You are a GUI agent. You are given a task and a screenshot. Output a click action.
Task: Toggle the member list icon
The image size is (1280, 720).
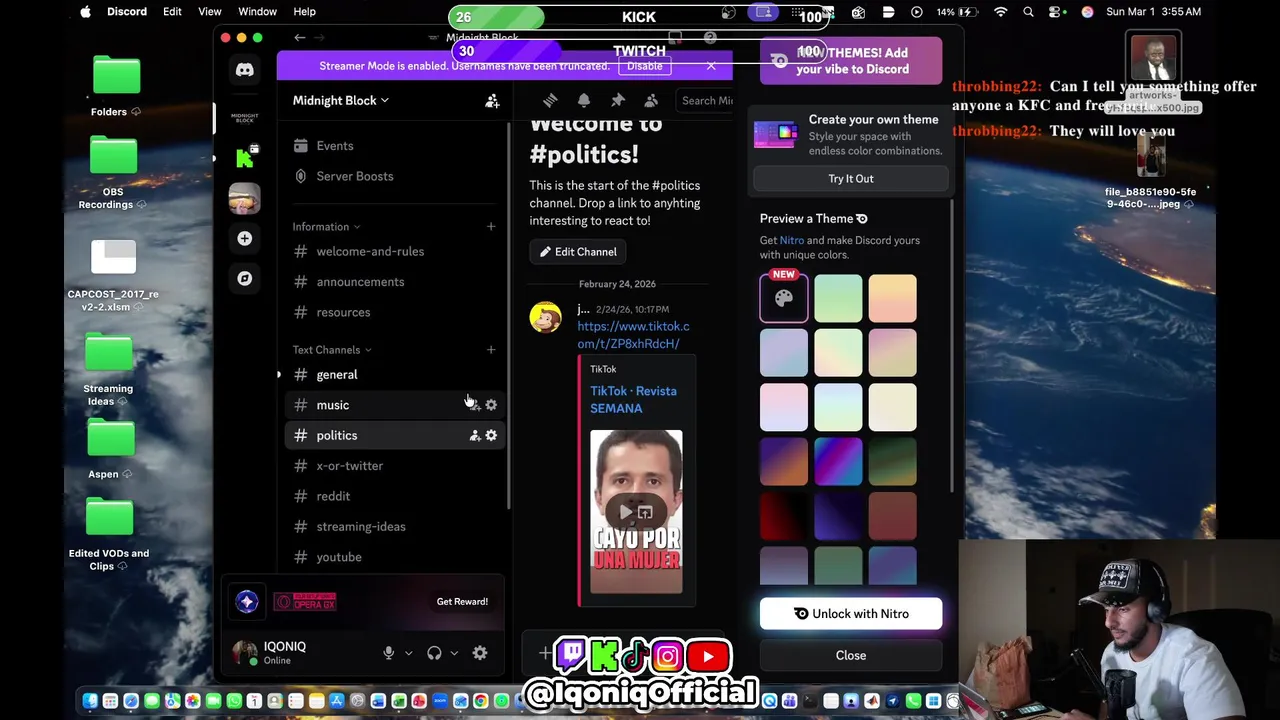click(651, 100)
